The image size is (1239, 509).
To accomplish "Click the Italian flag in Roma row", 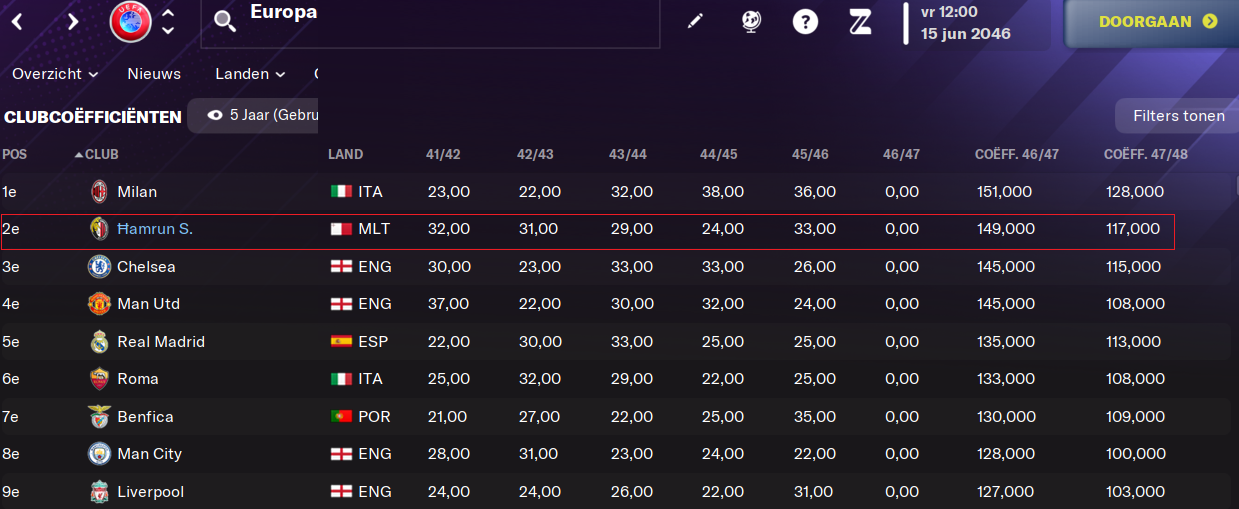I will [x=341, y=378].
